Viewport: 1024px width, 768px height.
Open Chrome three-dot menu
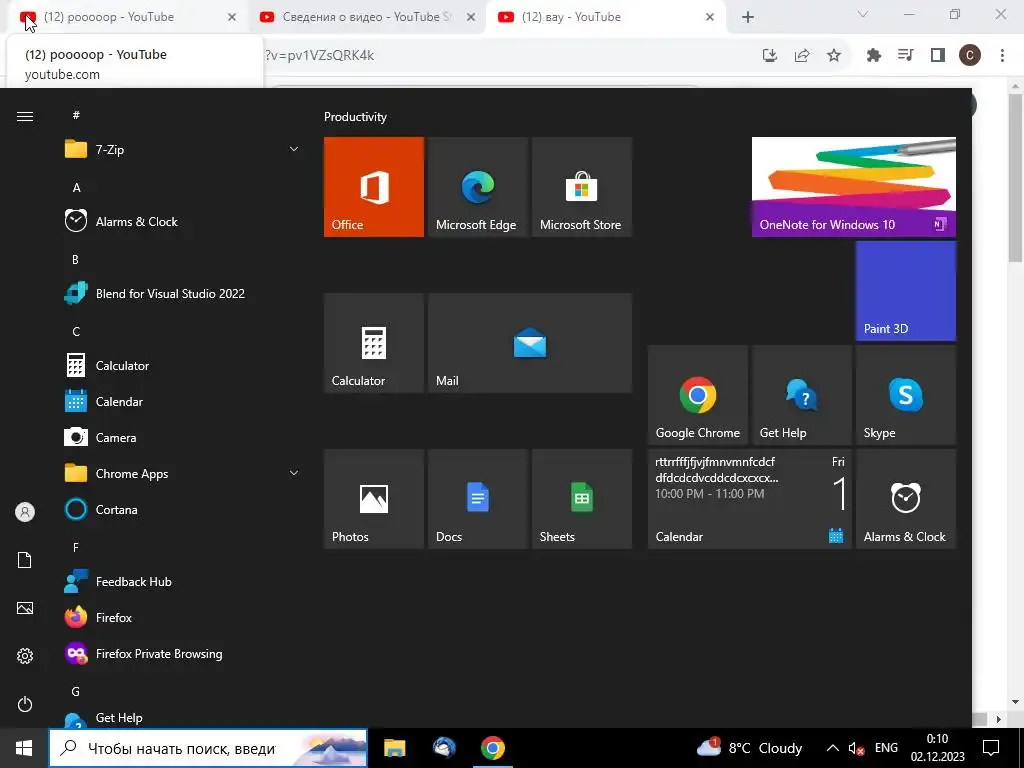point(1002,56)
